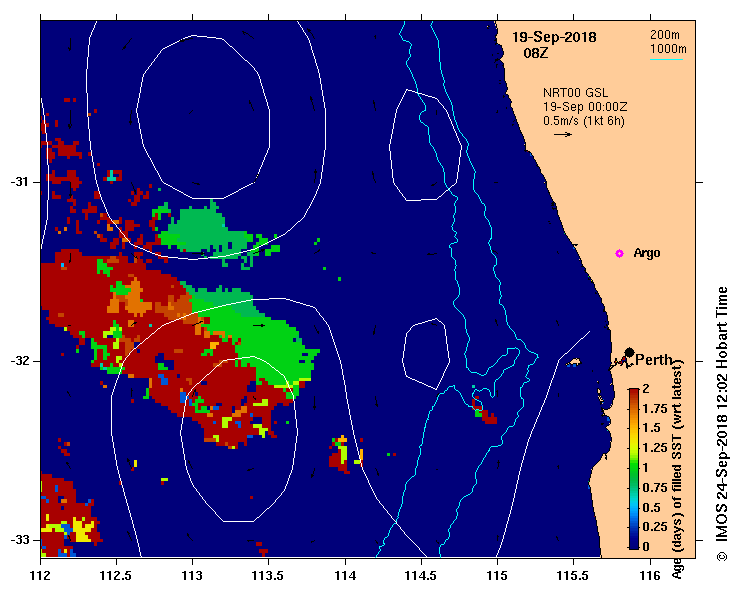Click the velocity scale arrow in legend
This screenshot has width=739, height=592.
click(562, 134)
